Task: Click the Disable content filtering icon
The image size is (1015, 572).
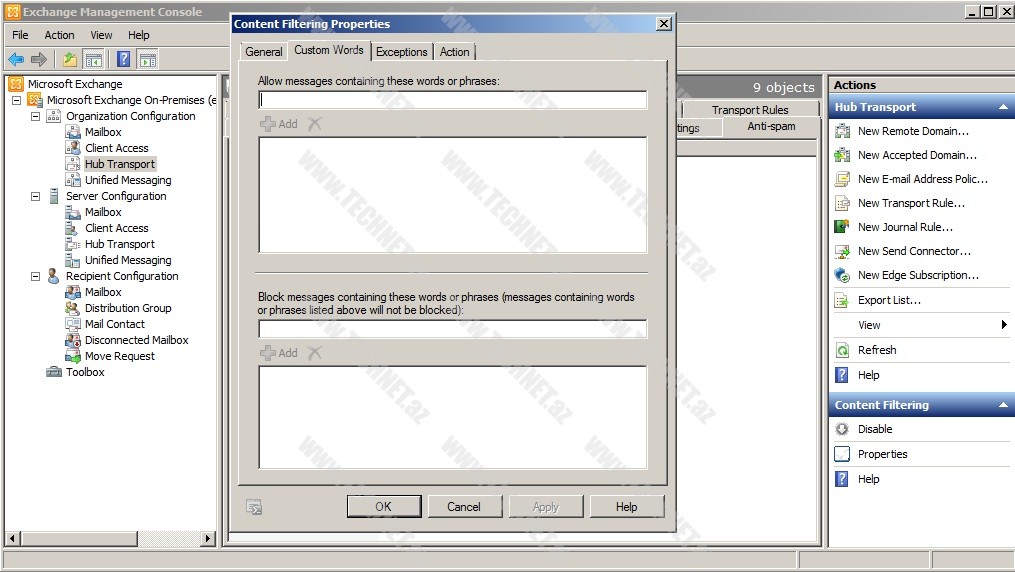Action: tap(842, 429)
